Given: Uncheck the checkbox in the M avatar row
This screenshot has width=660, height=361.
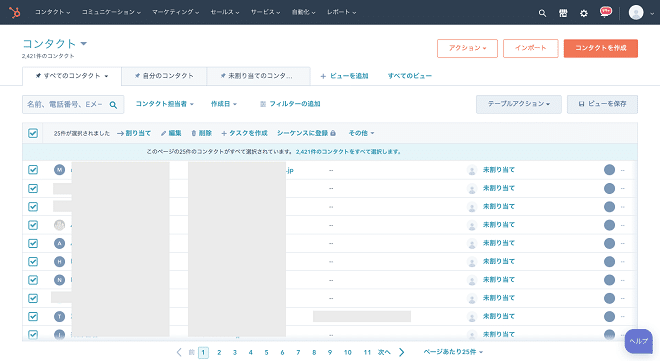Looking at the screenshot, I should (x=33, y=170).
